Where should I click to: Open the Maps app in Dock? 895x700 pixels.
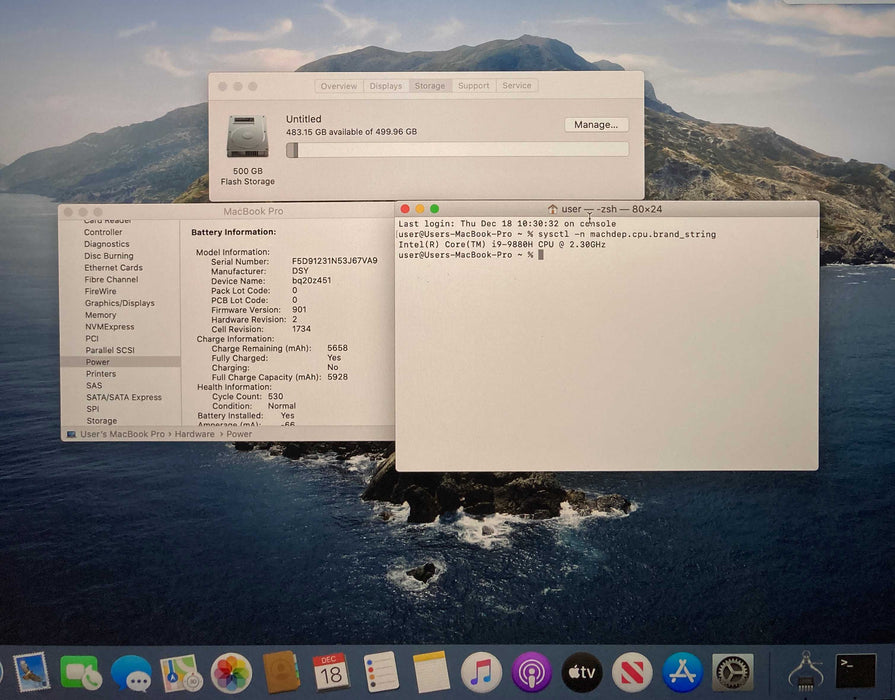[x=182, y=673]
